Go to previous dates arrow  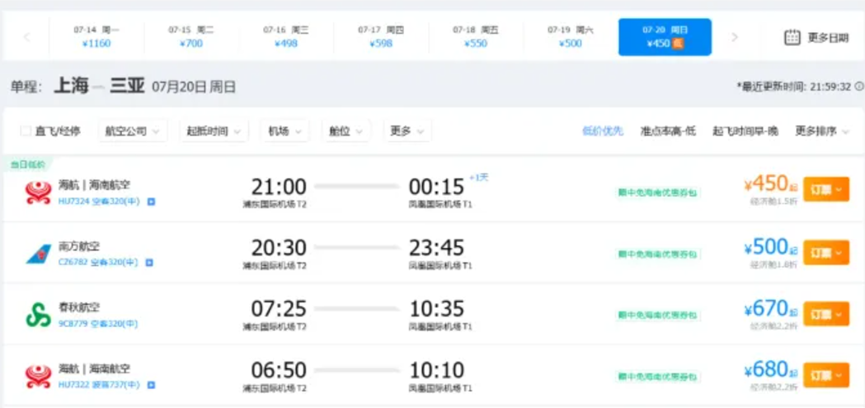(26, 37)
